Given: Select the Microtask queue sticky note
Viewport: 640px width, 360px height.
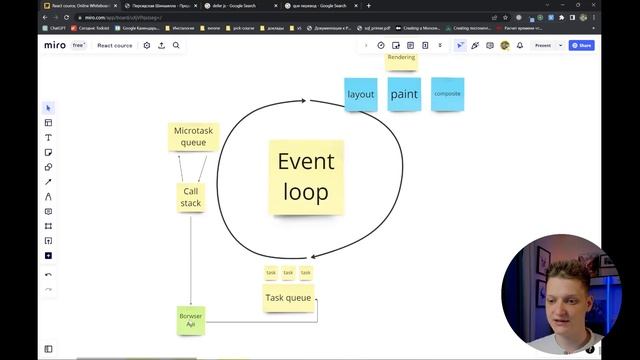Looking at the screenshot, I should click(193, 137).
